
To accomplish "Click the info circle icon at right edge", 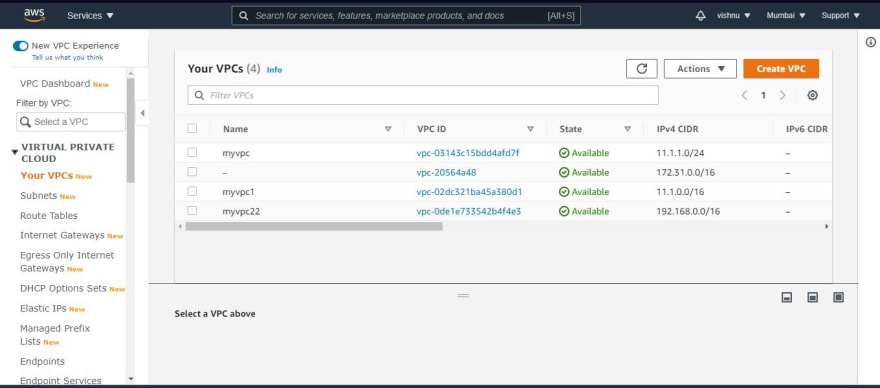I will (870, 42).
